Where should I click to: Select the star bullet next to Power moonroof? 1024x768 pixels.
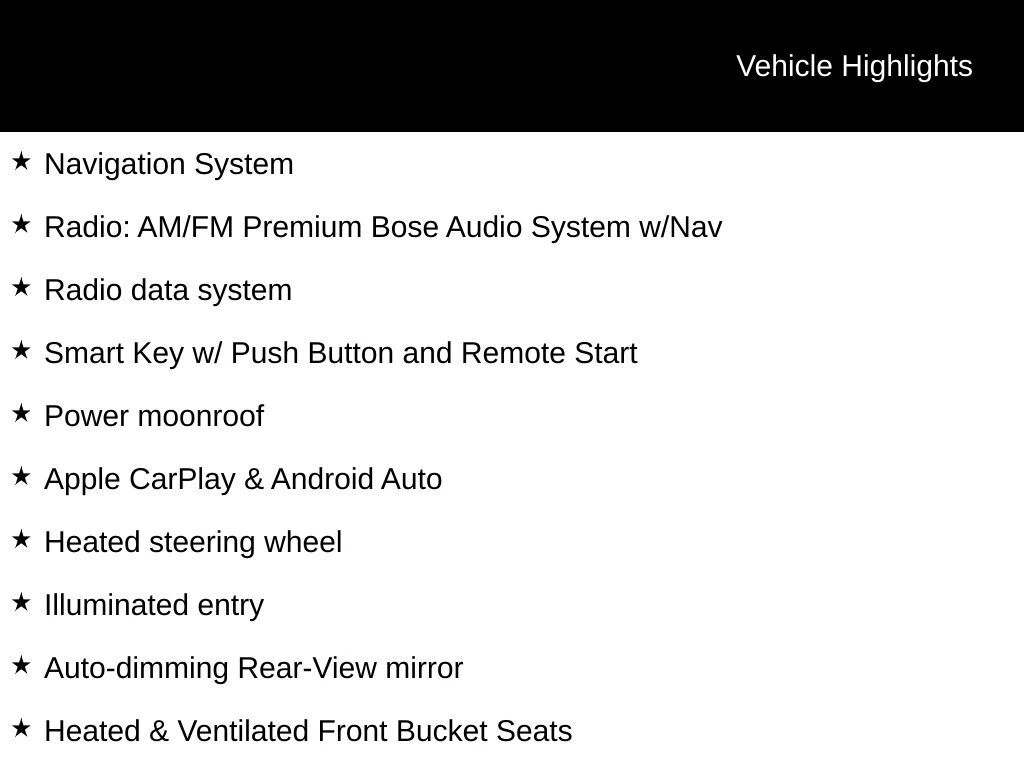tap(21, 413)
